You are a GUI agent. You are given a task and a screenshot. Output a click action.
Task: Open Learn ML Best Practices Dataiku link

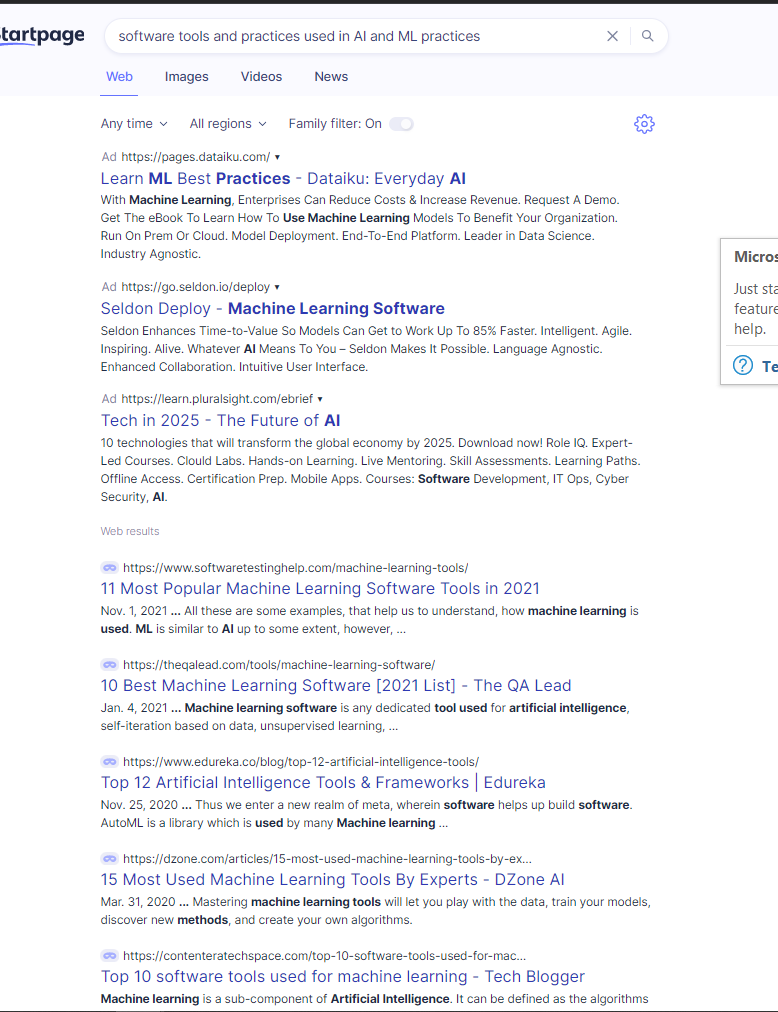(283, 179)
